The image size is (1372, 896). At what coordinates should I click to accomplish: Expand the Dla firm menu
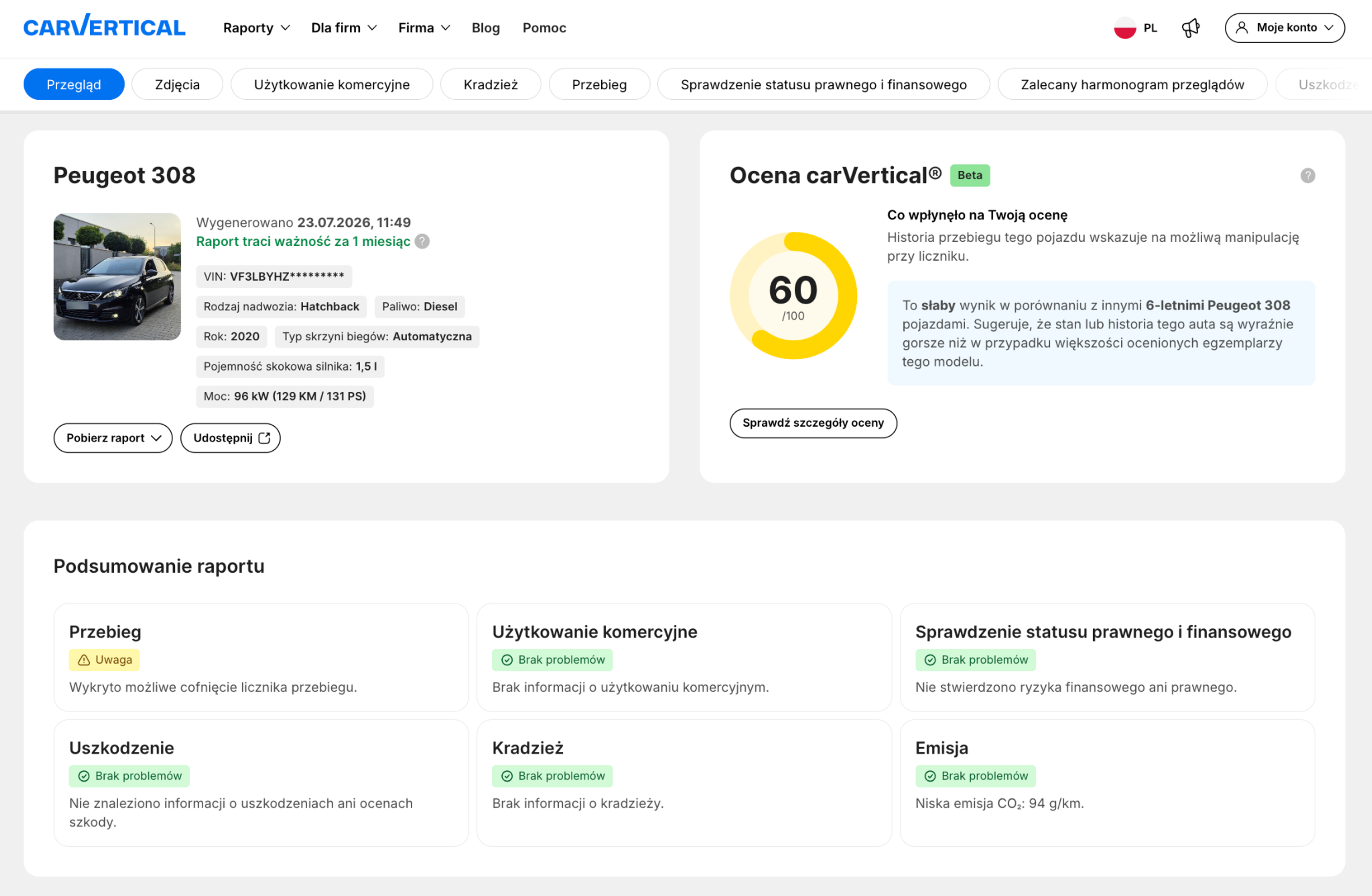[x=344, y=27]
